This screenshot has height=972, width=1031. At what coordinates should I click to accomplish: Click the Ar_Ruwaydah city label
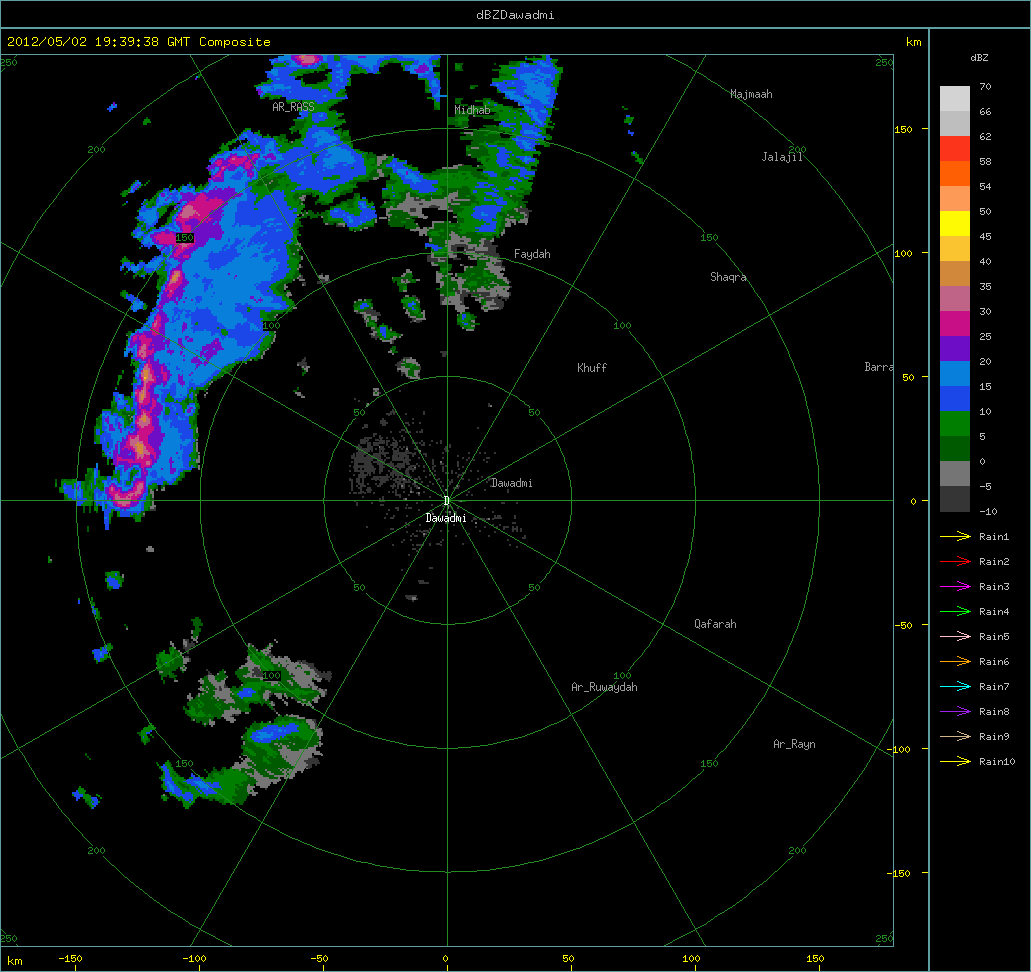click(x=604, y=687)
